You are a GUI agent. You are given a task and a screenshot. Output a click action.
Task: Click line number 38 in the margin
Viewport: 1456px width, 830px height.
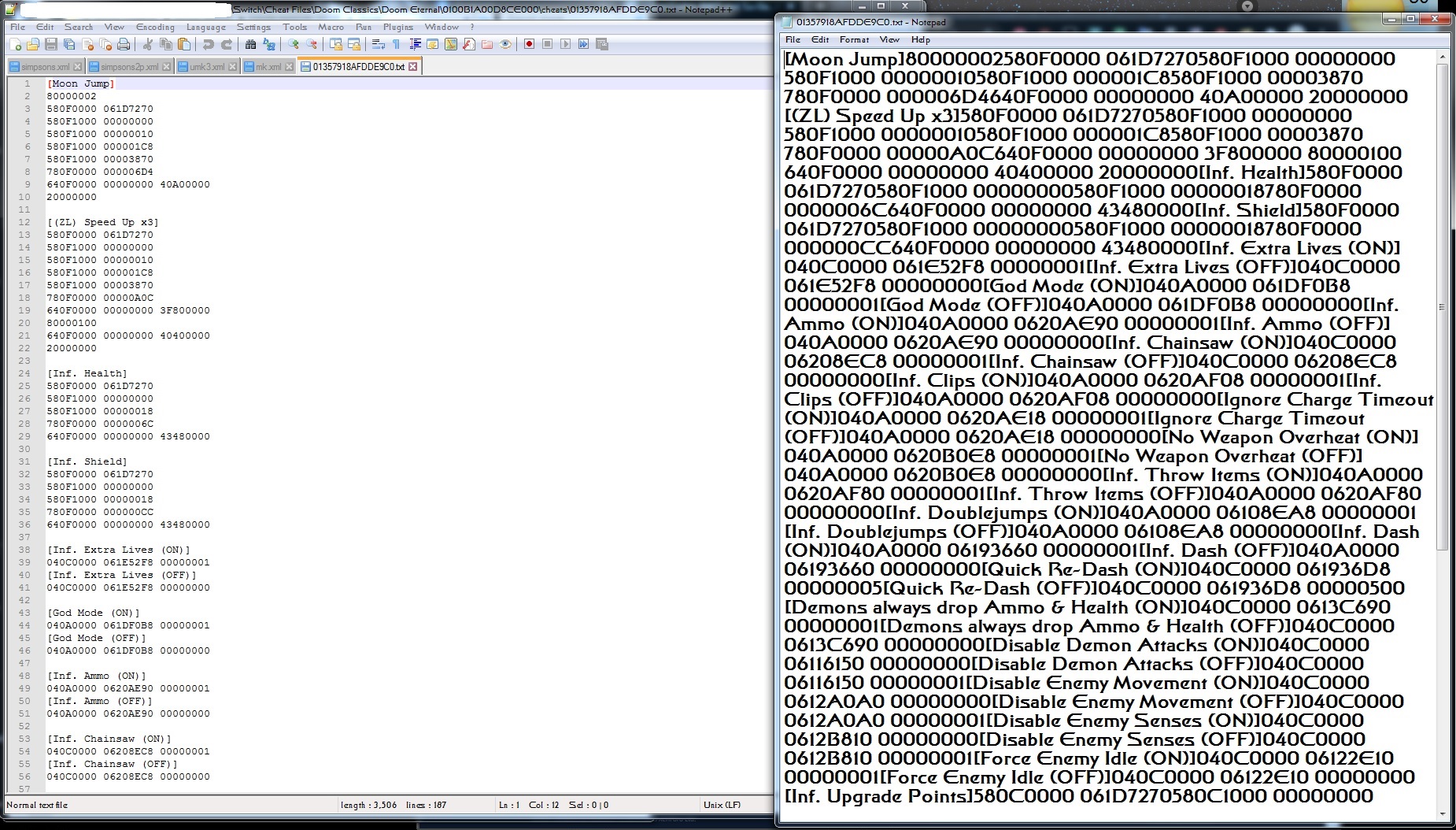25,550
